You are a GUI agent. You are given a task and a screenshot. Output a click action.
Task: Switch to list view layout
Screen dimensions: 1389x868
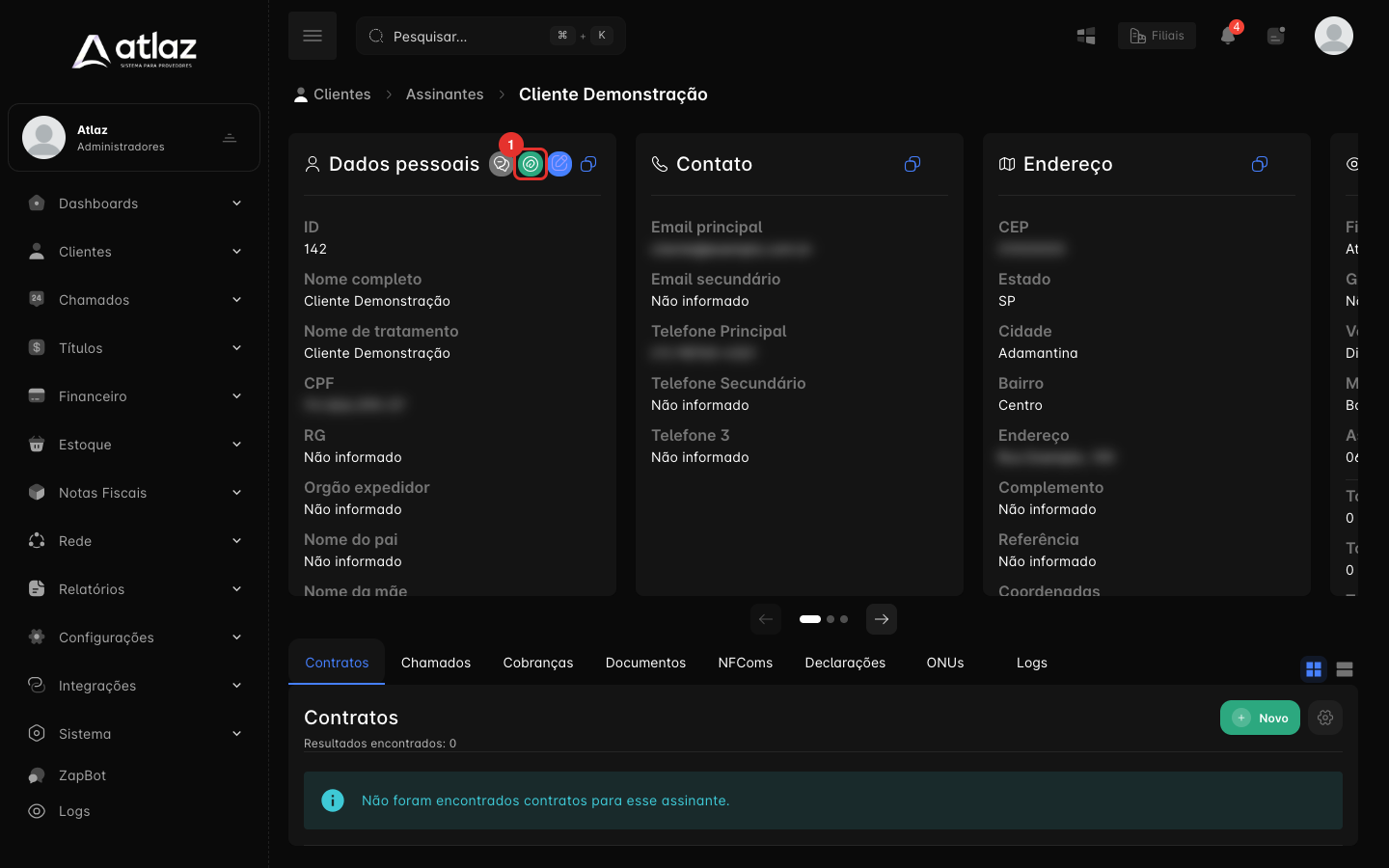click(1345, 669)
